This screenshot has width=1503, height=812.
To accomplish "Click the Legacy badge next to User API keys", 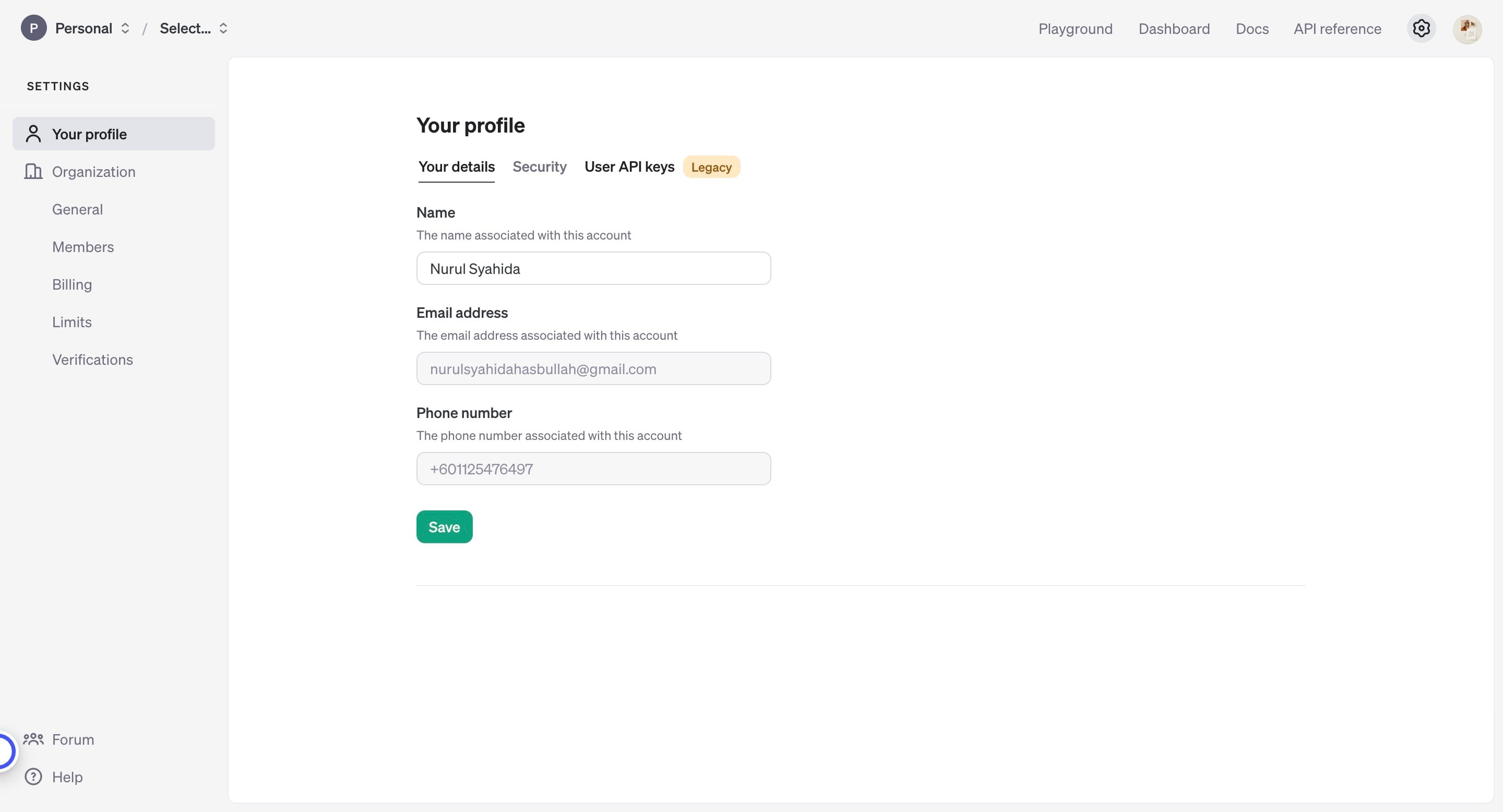I will click(711, 167).
